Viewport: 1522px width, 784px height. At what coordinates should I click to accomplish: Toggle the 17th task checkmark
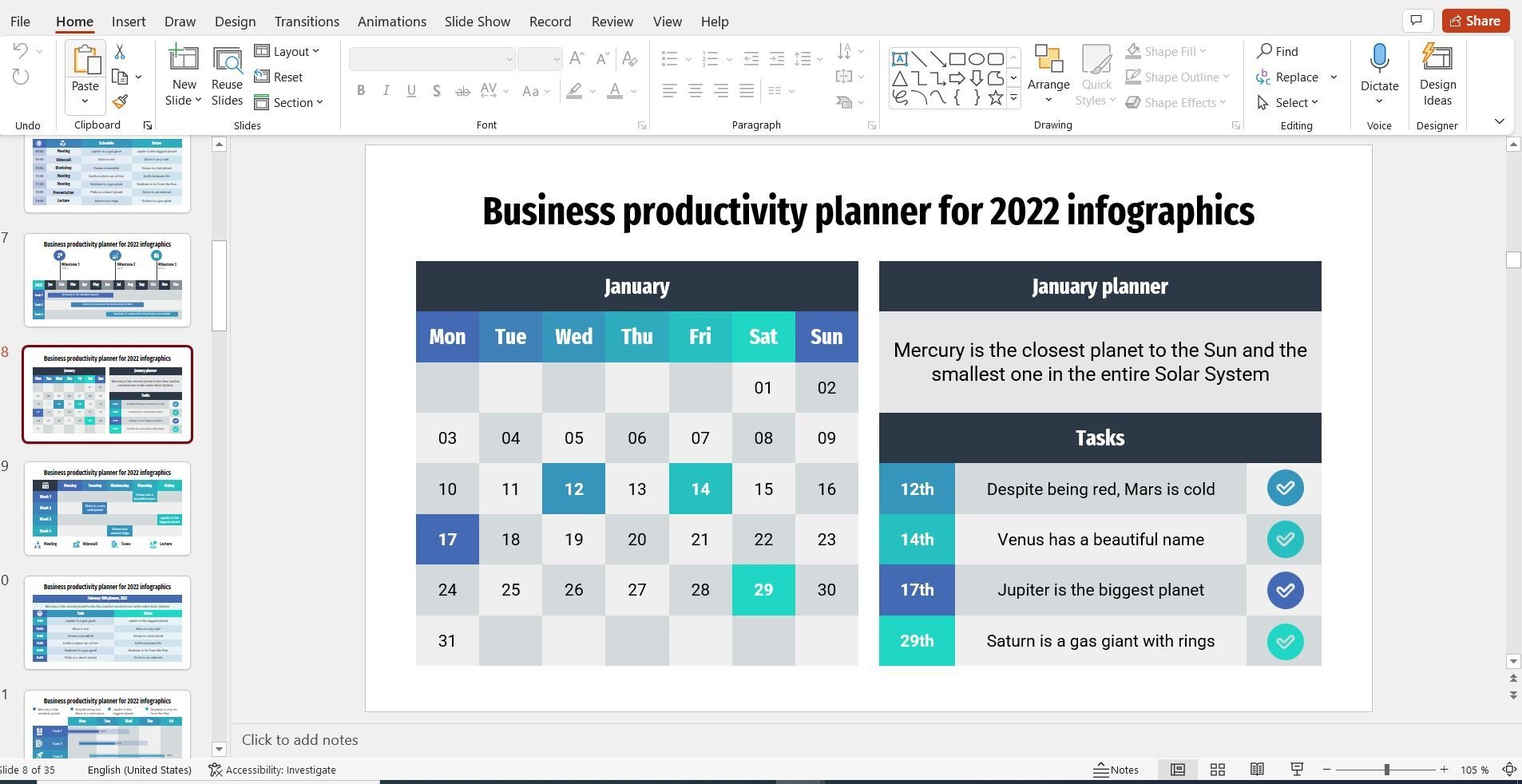(1285, 590)
